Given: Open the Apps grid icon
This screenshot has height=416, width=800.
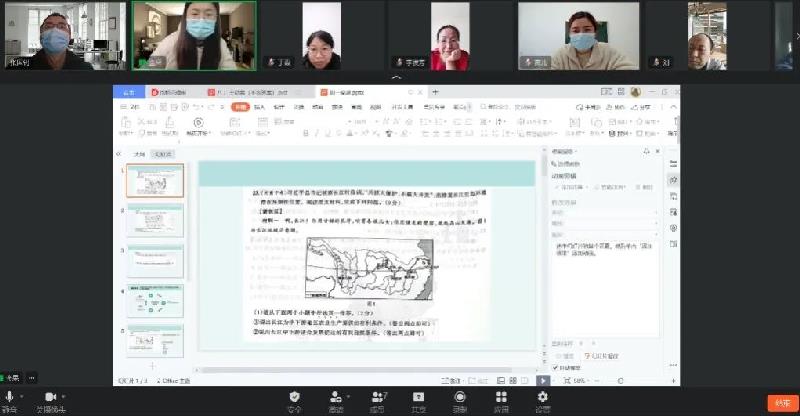Looking at the screenshot, I should (502, 397).
